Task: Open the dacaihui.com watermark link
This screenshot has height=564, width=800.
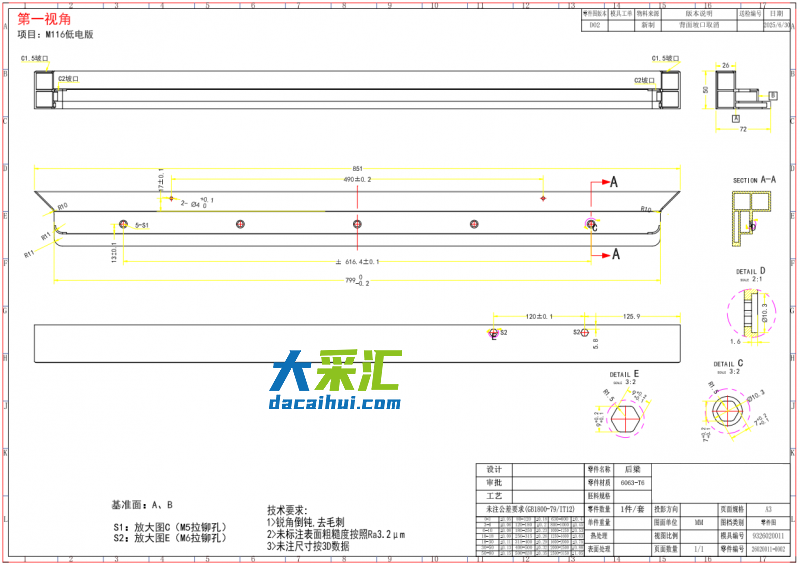Action: pos(335,403)
